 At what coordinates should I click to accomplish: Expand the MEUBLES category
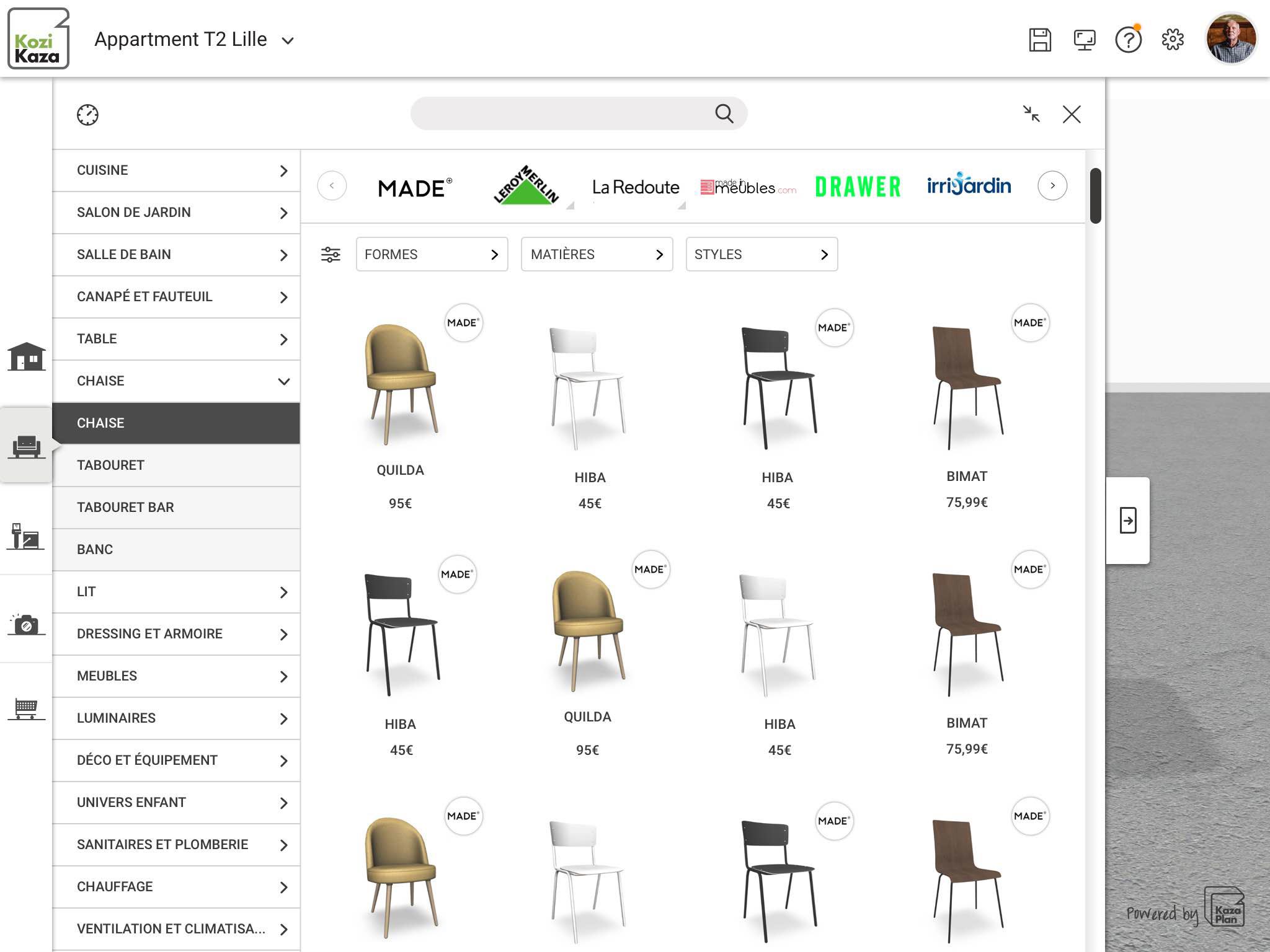[x=176, y=676]
